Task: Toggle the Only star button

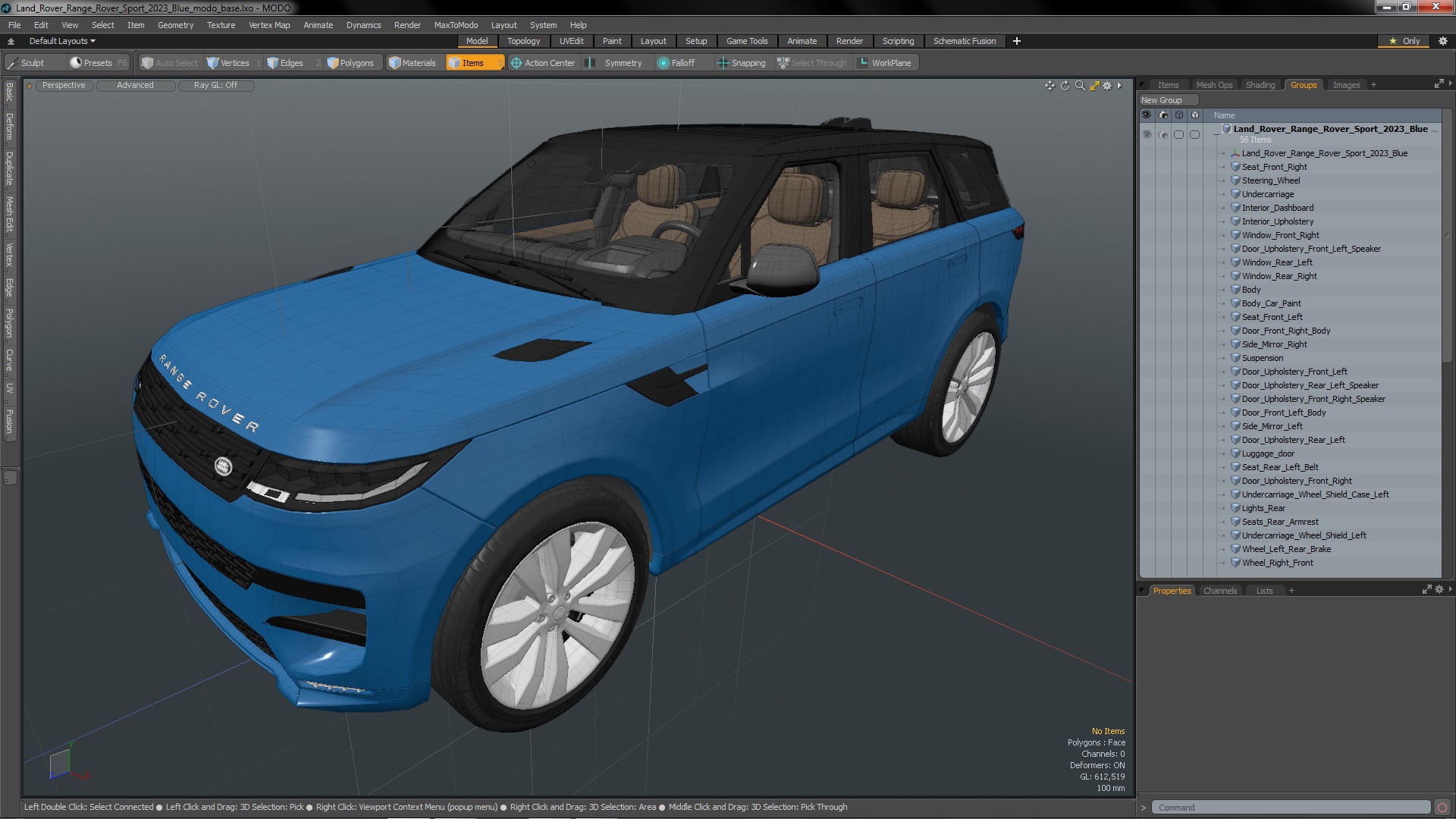Action: [x=1404, y=41]
